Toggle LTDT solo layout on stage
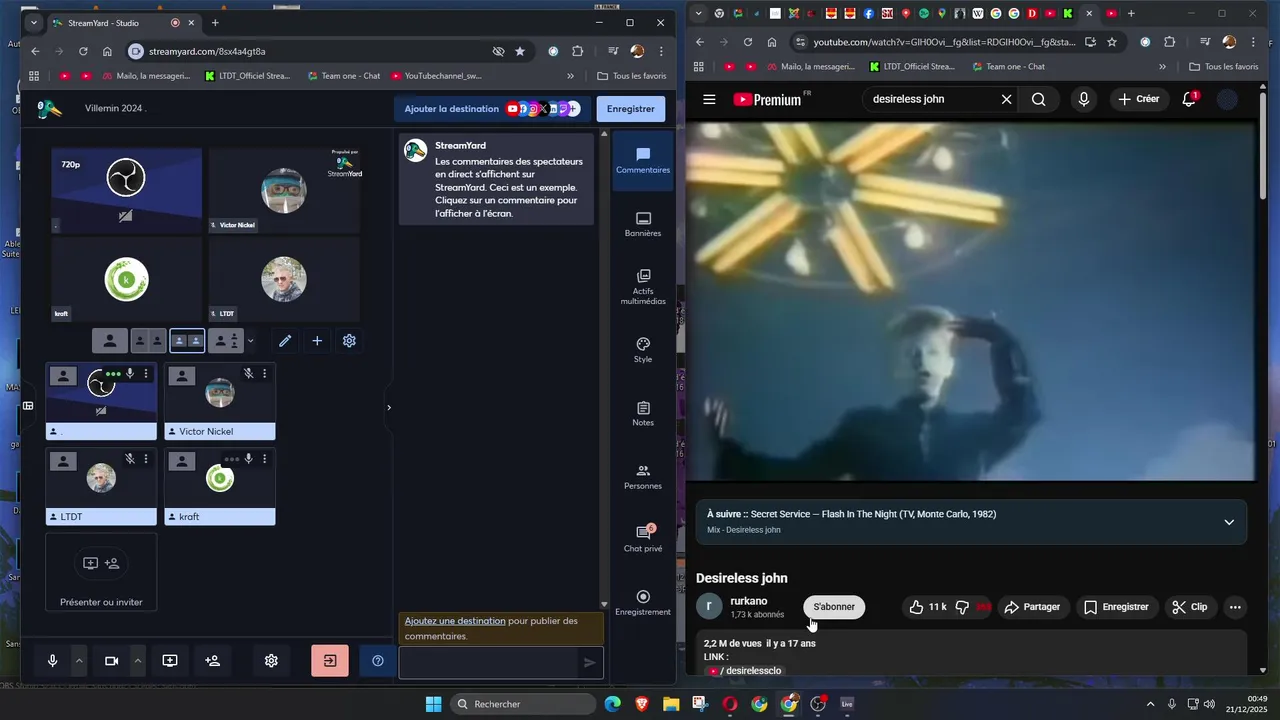 pos(63,461)
